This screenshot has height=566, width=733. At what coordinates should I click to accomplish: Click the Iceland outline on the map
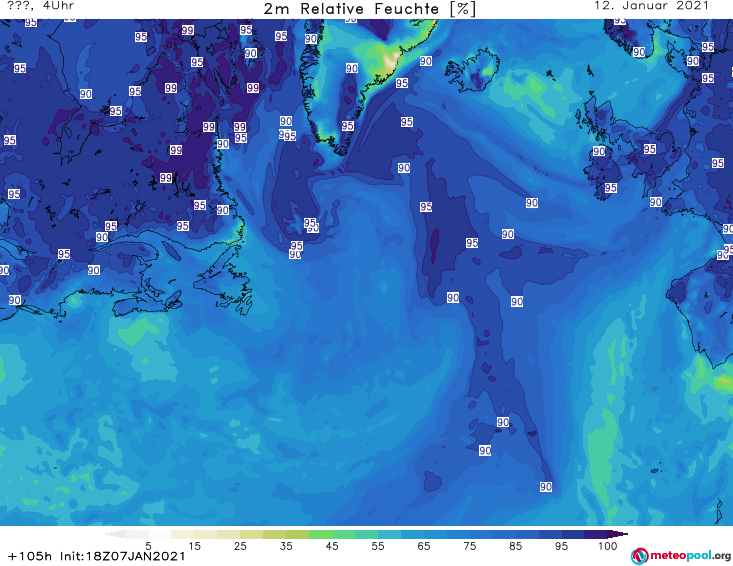(x=472, y=70)
